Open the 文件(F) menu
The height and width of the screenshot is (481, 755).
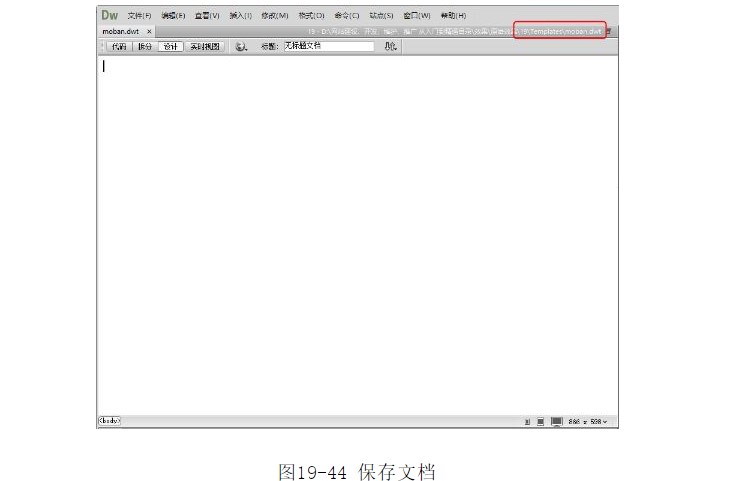[x=139, y=16]
